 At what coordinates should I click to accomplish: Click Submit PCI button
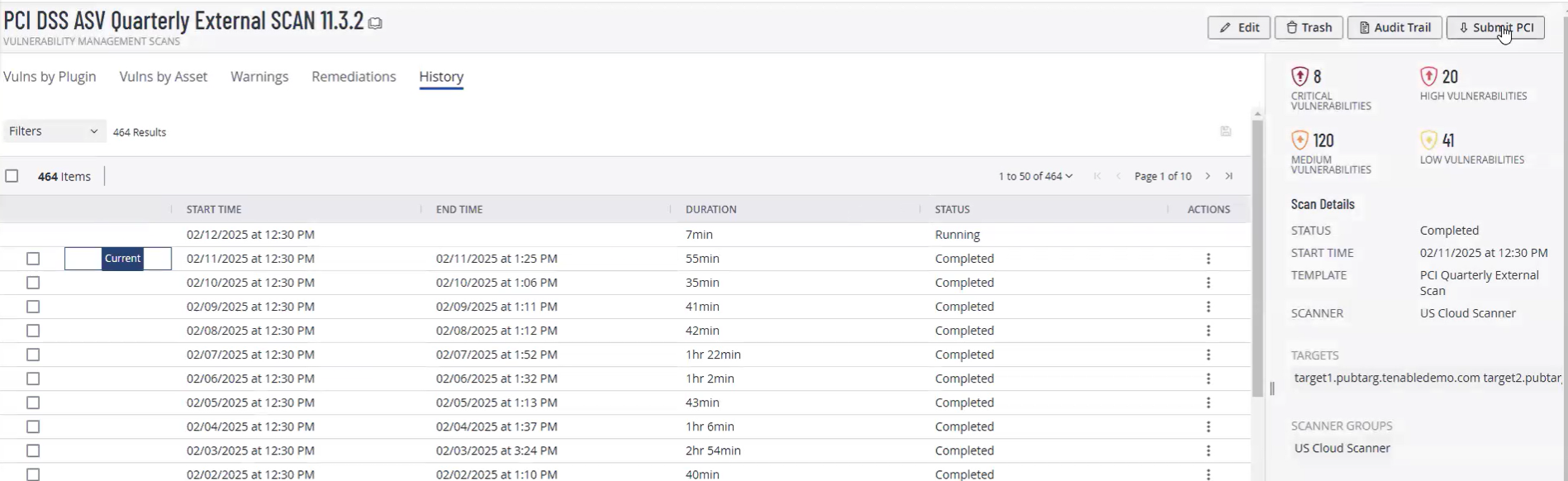click(x=1495, y=27)
